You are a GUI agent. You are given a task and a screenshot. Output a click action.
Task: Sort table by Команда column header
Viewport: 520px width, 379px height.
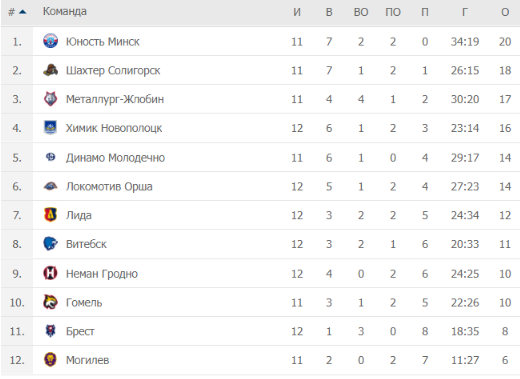65,11
